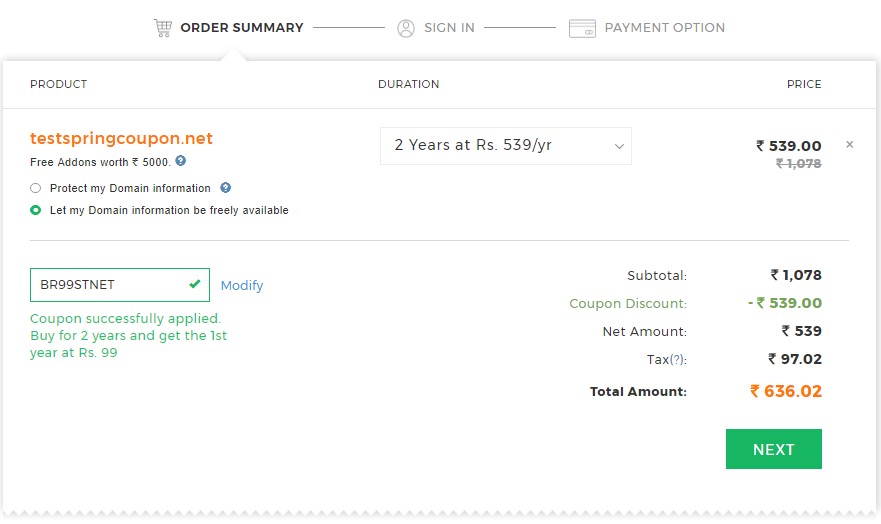Go to the Order Summary step

(242, 28)
